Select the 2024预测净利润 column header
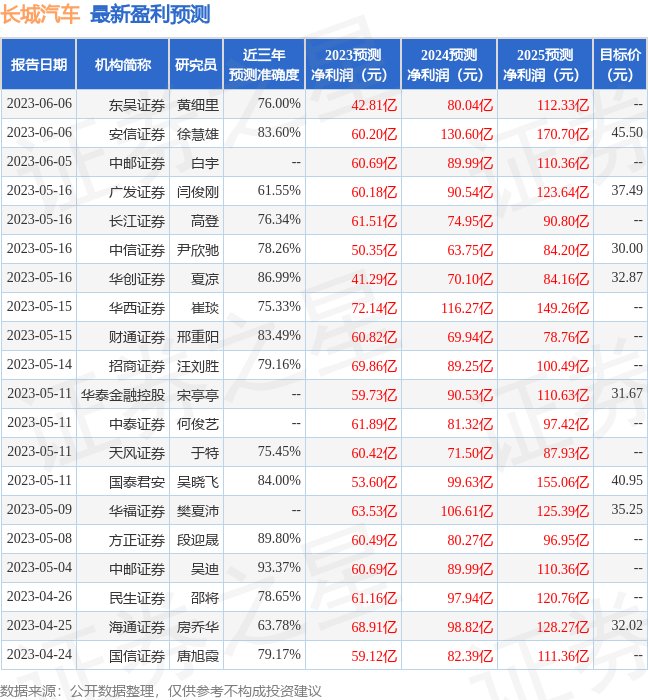Viewport: 648px width, 700px height. click(x=449, y=64)
